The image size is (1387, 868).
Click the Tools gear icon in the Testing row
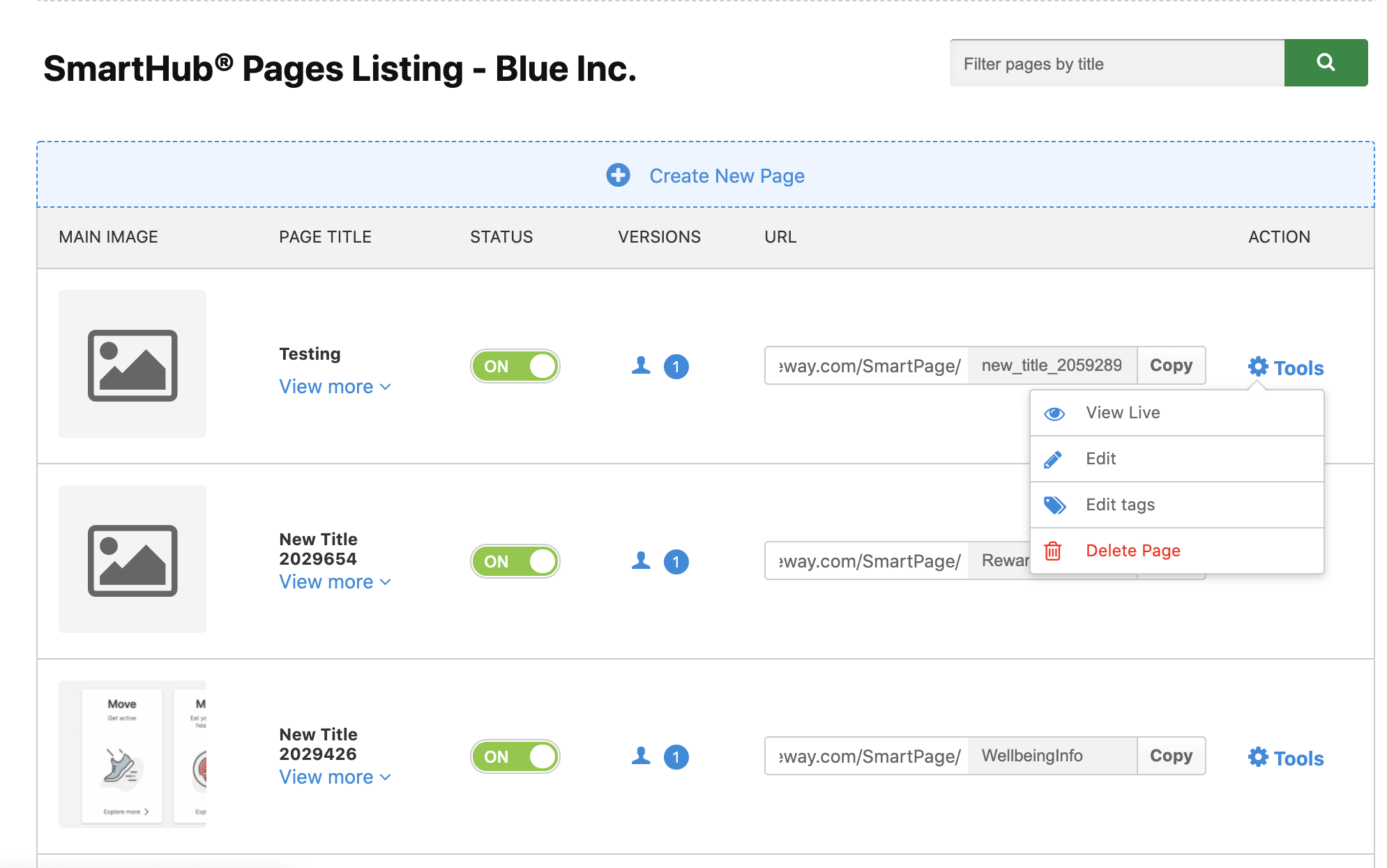[x=1258, y=367]
